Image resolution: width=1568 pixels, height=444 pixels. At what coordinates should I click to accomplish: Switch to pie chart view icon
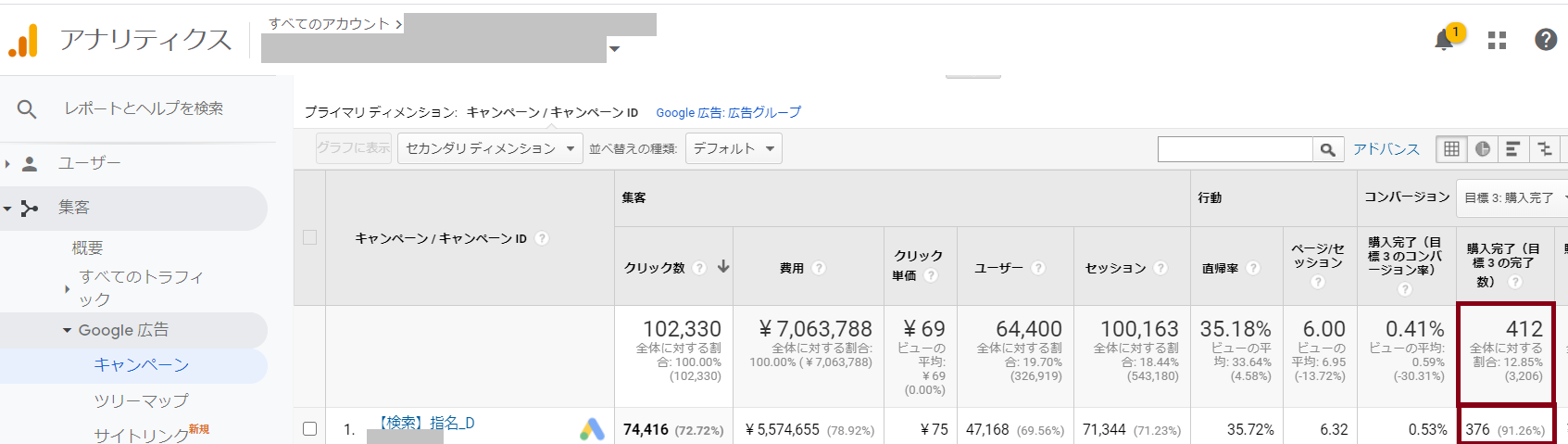click(1482, 149)
